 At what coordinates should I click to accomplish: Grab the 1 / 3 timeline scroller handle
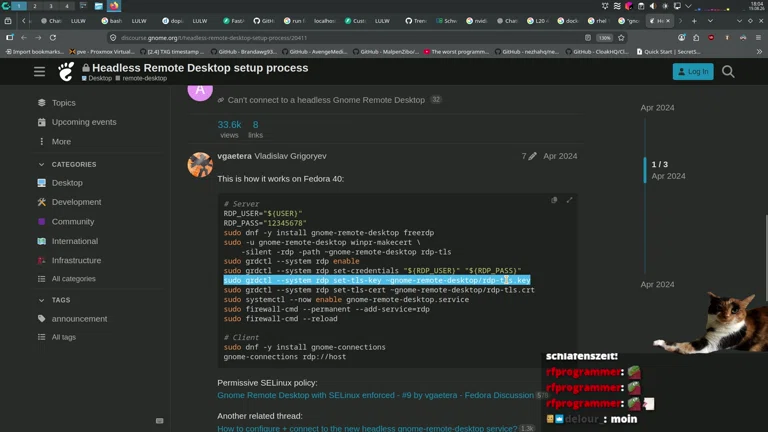[x=645, y=170]
